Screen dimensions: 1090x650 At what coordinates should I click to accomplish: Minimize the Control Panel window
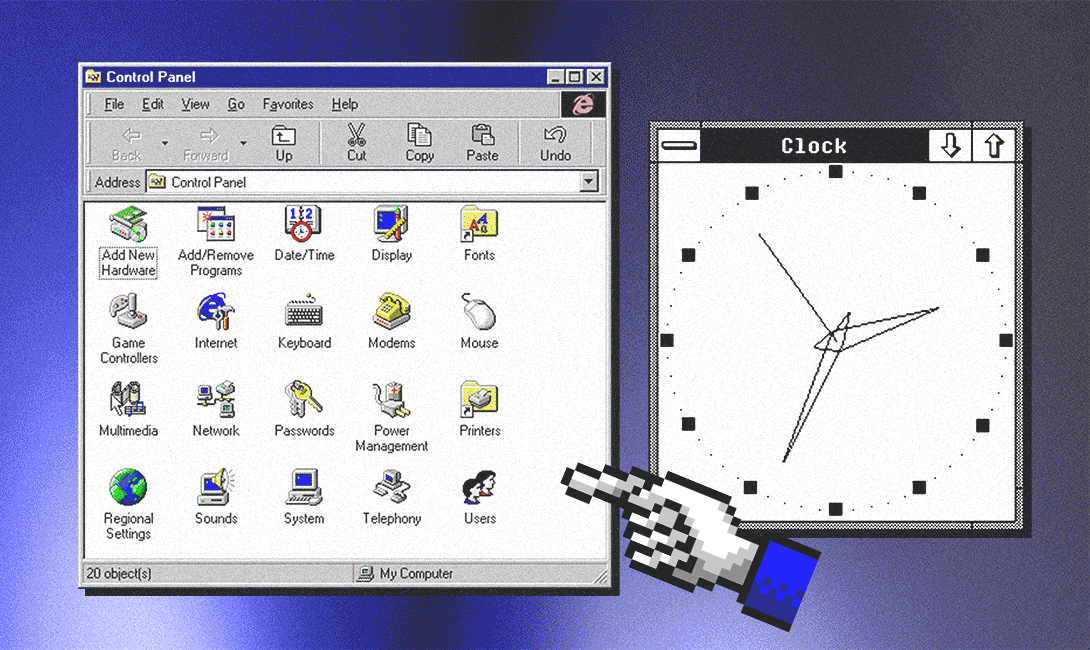pyautogui.click(x=555, y=76)
